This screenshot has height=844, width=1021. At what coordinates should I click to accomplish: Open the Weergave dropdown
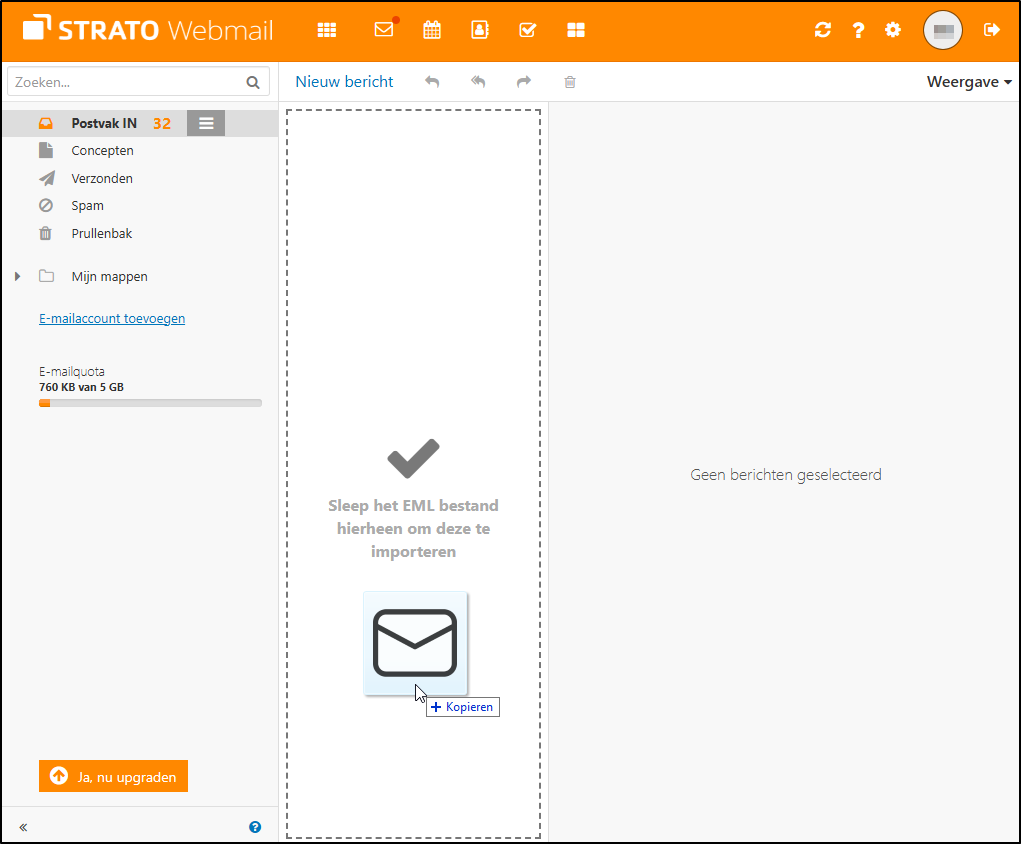967,81
